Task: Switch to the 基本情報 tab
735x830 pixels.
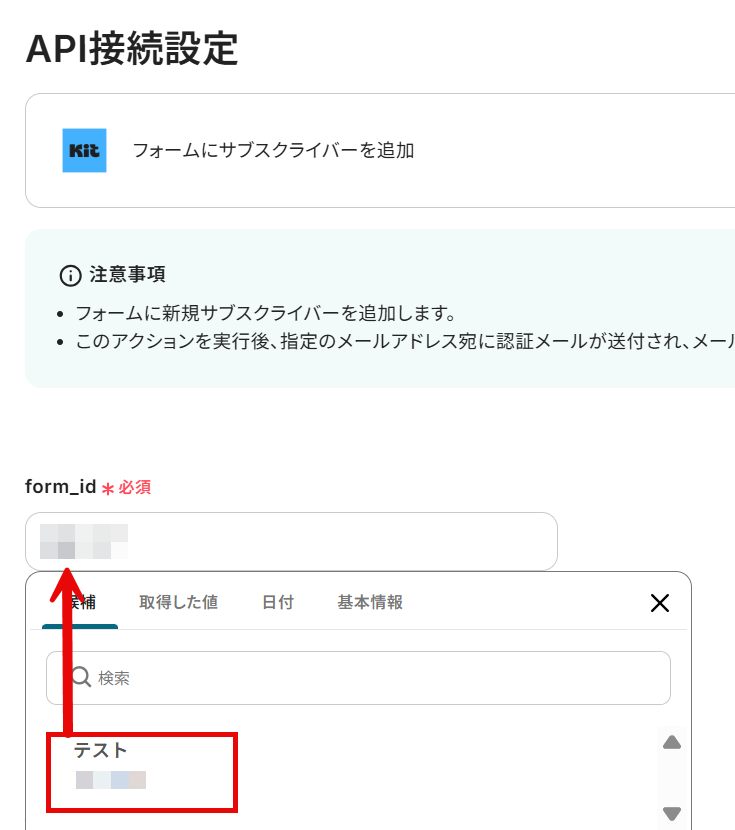Action: (370, 602)
